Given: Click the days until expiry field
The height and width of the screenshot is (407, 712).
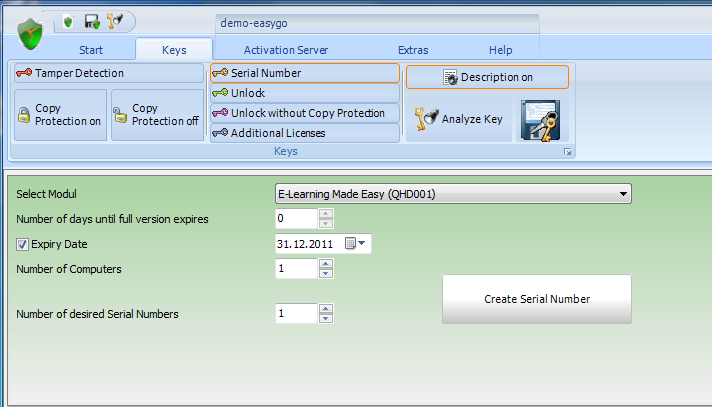Looking at the screenshot, I should coord(296,218).
